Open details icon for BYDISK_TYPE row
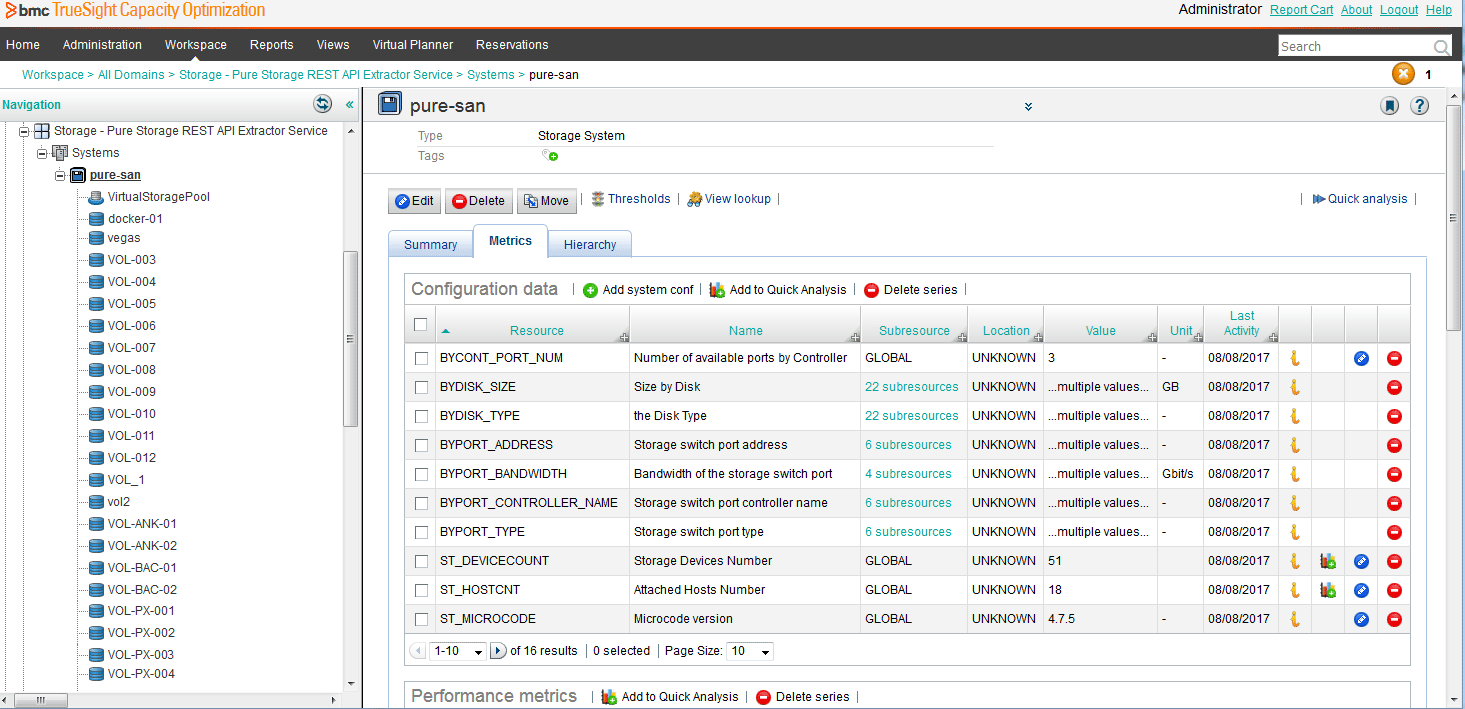This screenshot has width=1465, height=709. tap(1294, 416)
